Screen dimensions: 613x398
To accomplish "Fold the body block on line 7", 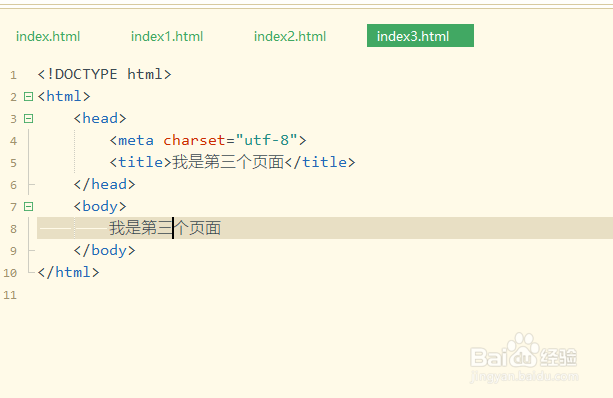I will (29, 206).
